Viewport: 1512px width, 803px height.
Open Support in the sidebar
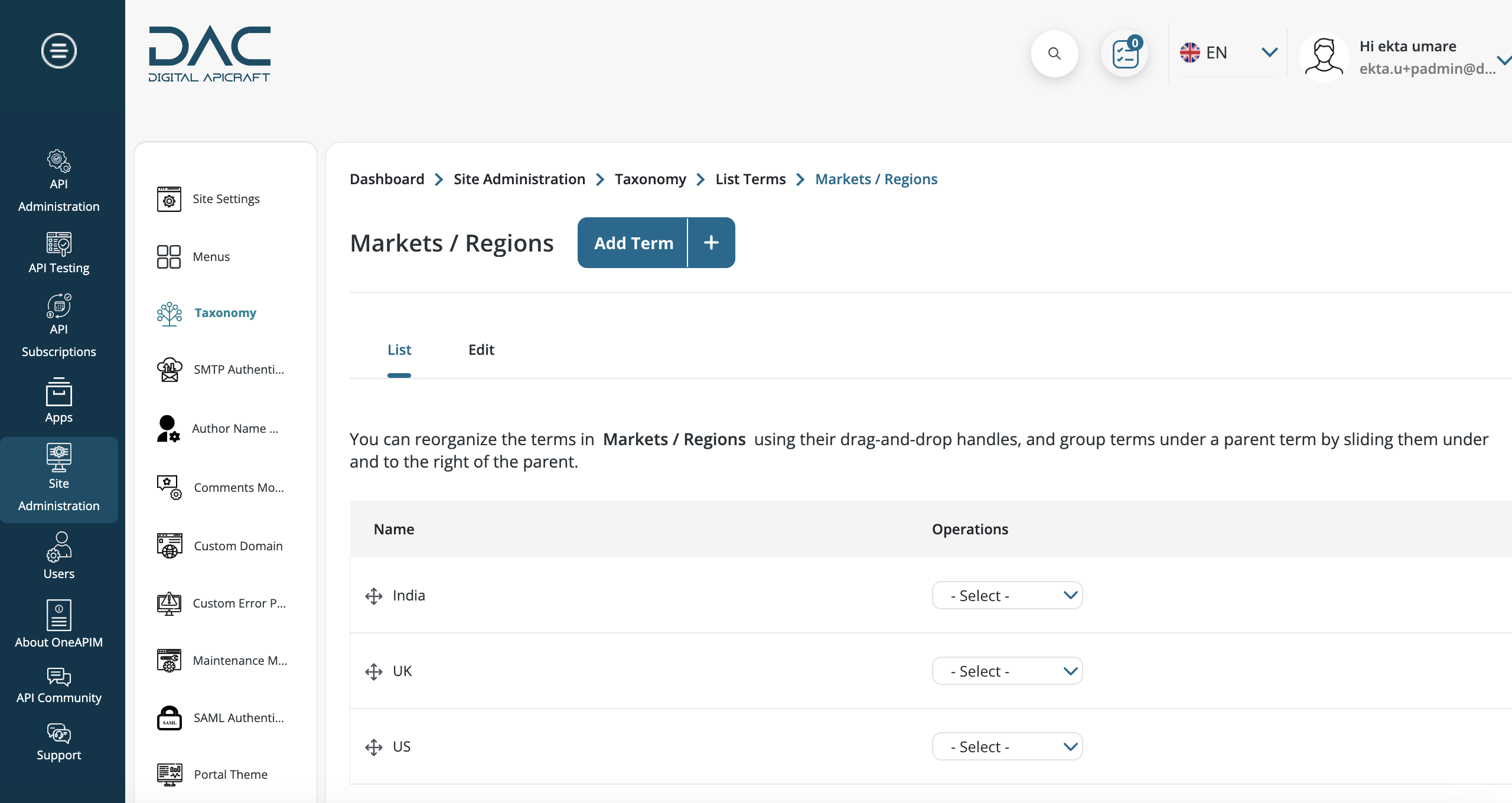pyautogui.click(x=58, y=742)
